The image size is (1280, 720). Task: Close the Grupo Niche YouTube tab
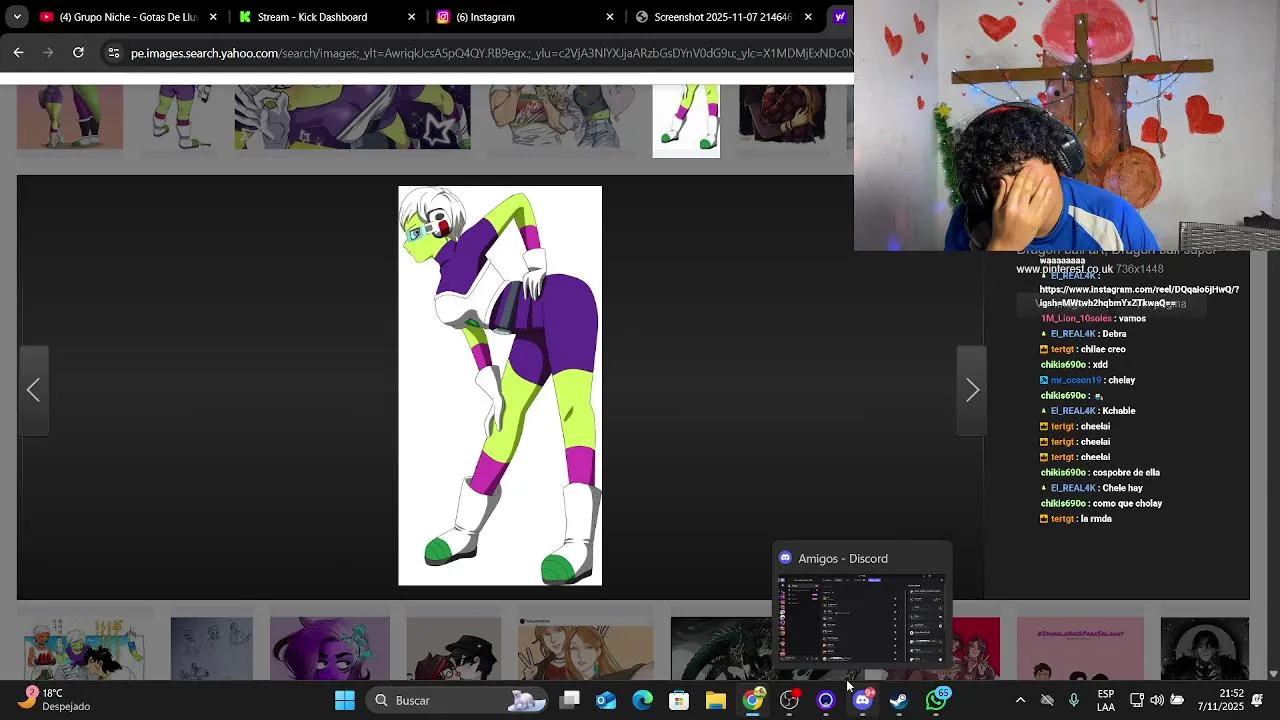pyautogui.click(x=213, y=17)
